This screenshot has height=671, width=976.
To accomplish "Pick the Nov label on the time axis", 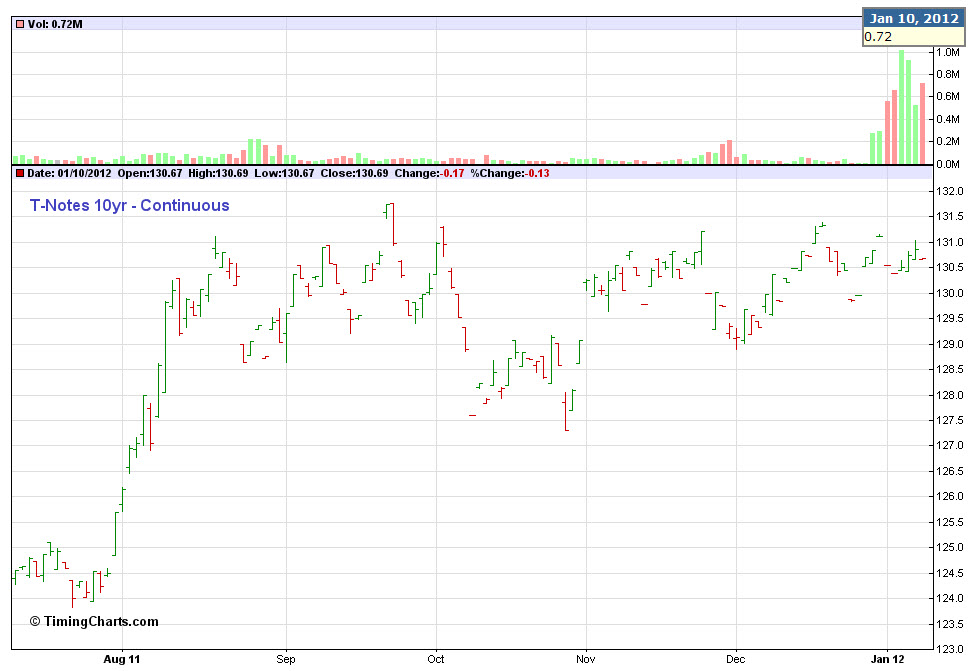I will click(586, 660).
